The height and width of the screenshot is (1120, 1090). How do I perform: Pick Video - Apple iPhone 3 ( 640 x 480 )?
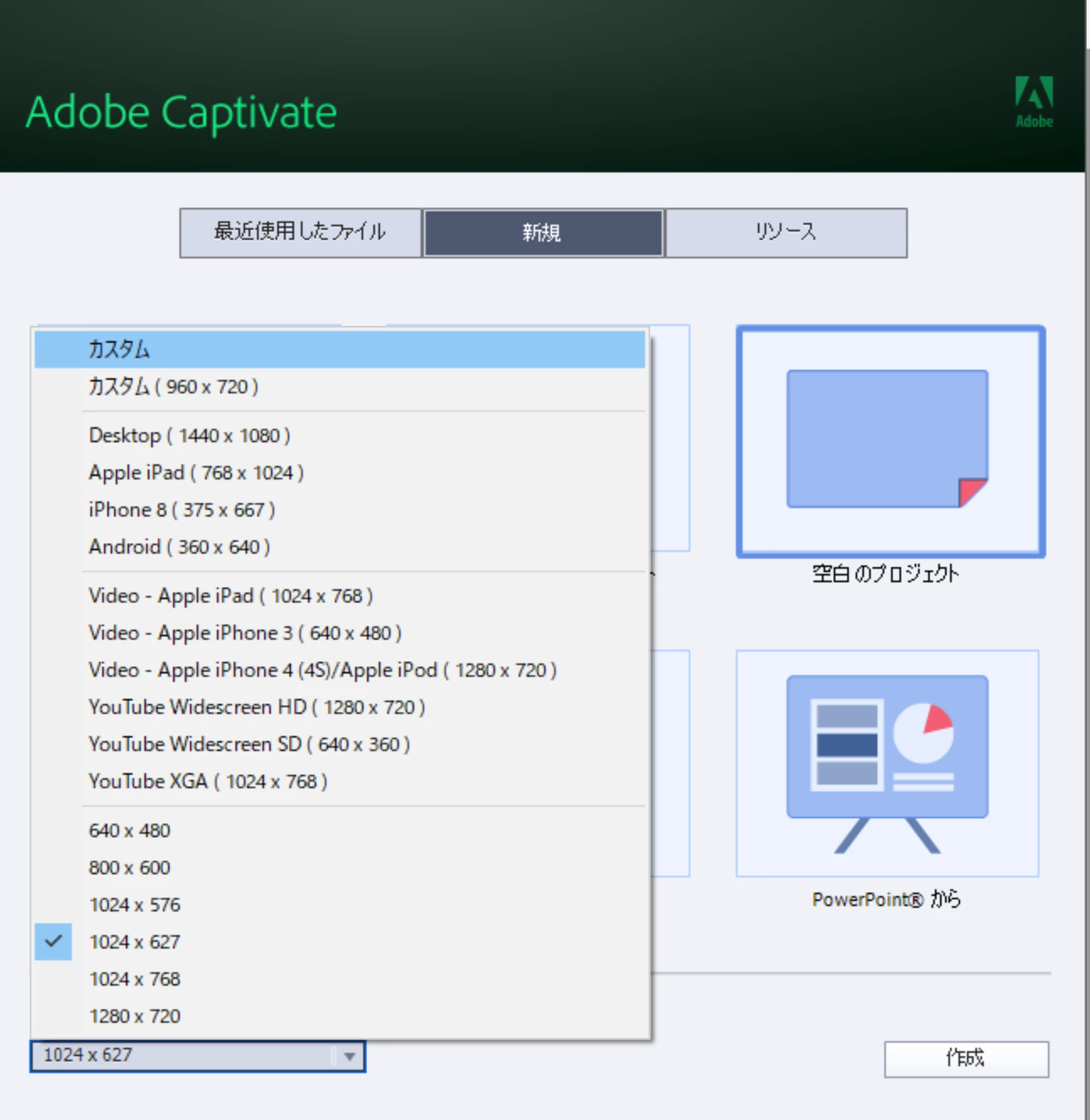coord(340,633)
